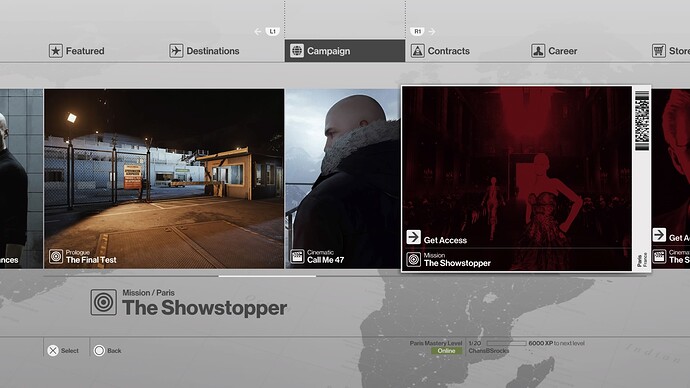Click the QR code on Showstopper card
The image size is (690, 388).
pos(642,120)
